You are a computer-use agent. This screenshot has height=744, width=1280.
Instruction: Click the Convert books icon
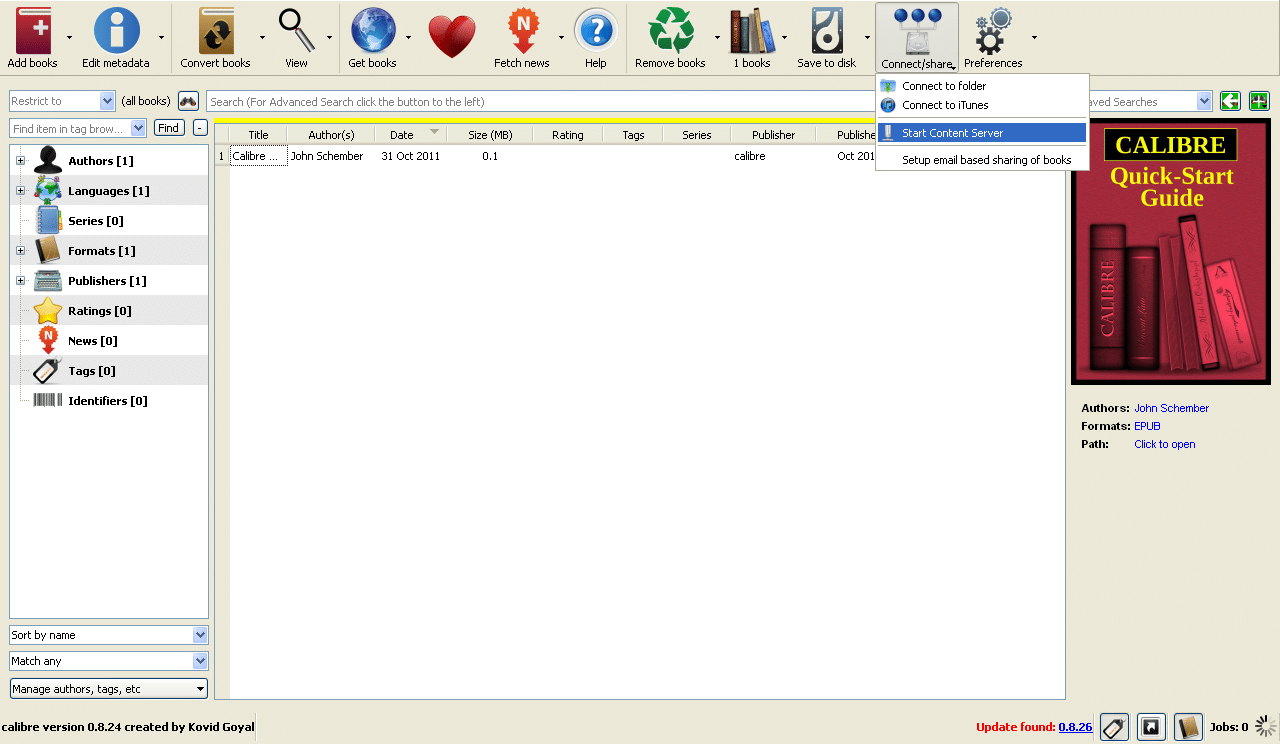coord(216,31)
